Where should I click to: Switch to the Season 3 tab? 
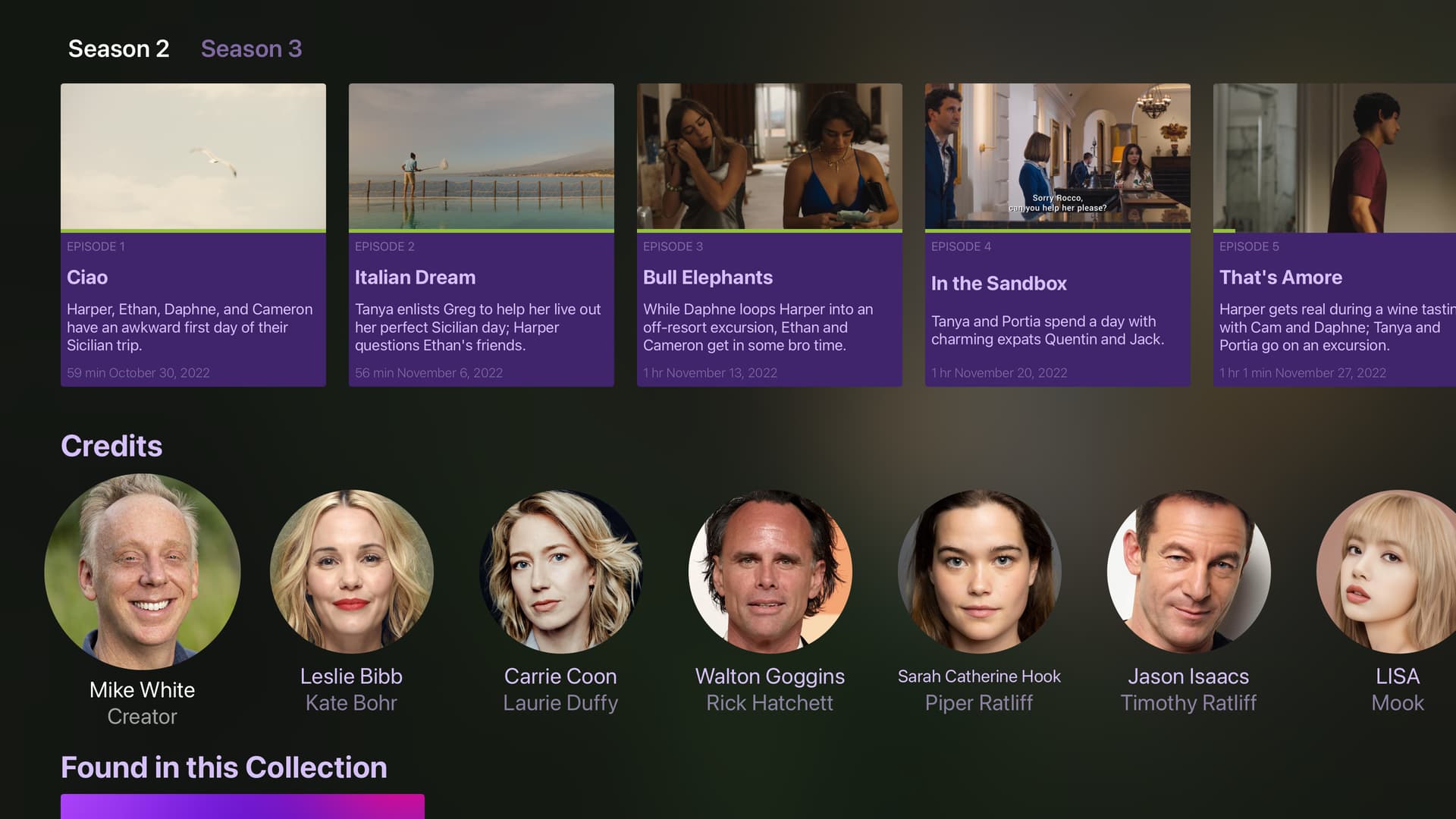coord(251,49)
